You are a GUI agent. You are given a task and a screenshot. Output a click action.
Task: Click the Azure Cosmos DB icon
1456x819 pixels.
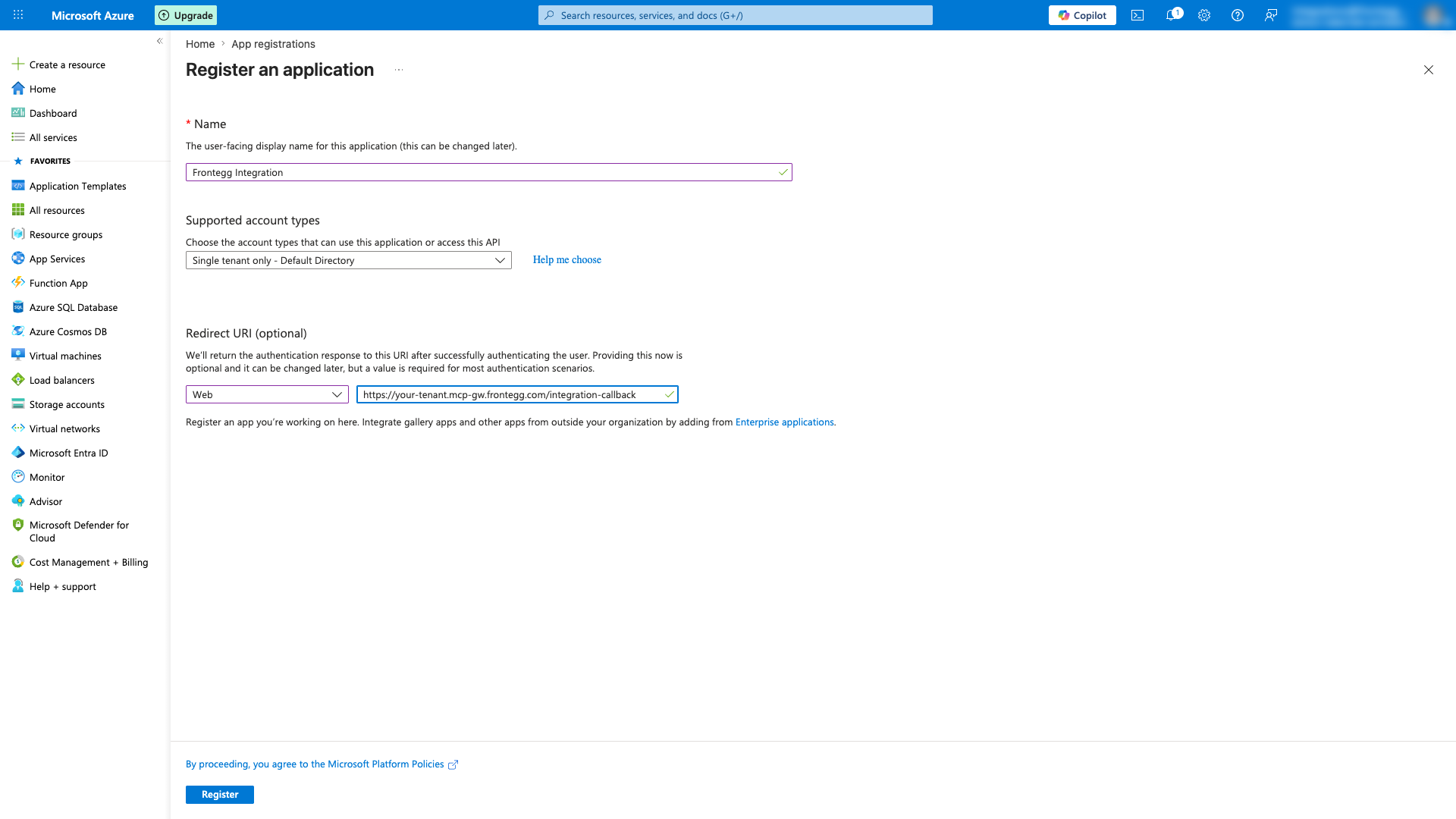[x=18, y=331]
